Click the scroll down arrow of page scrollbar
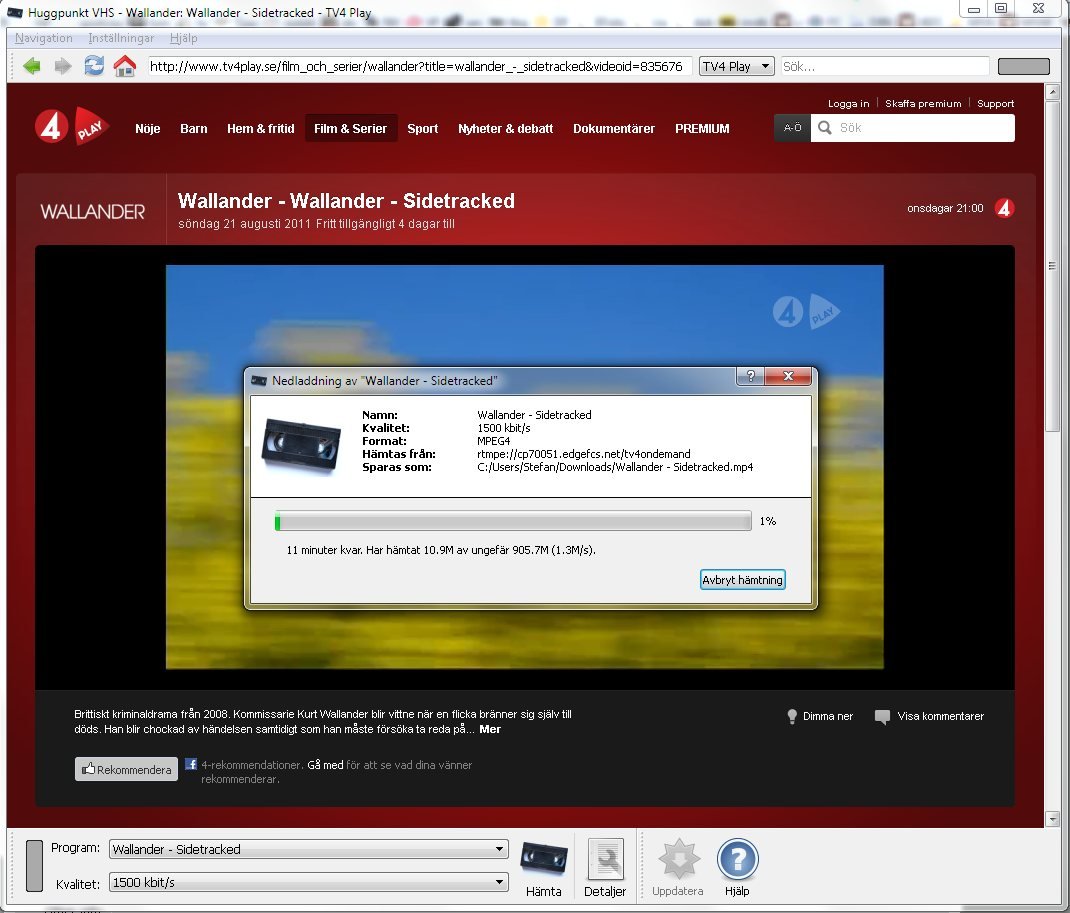 click(x=1052, y=819)
